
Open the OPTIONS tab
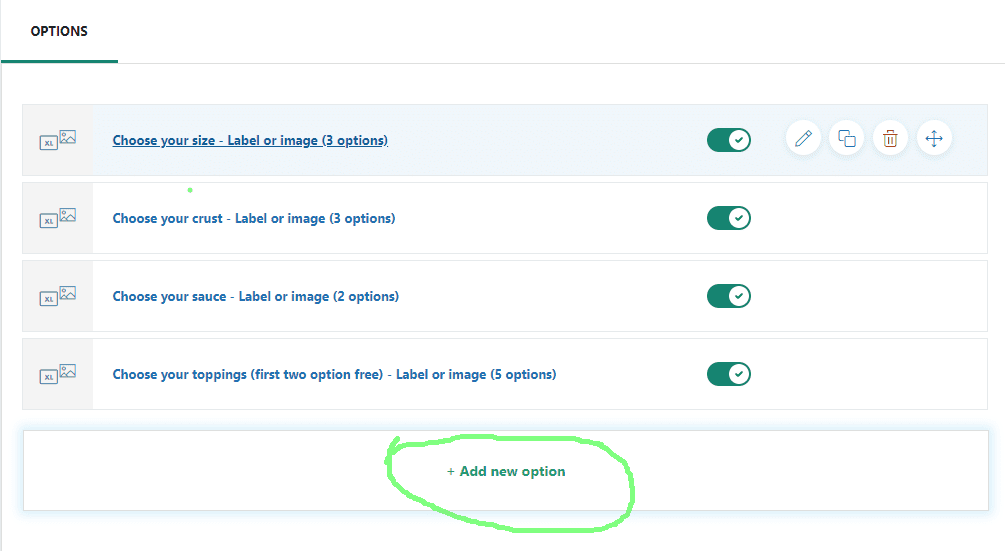(x=59, y=31)
